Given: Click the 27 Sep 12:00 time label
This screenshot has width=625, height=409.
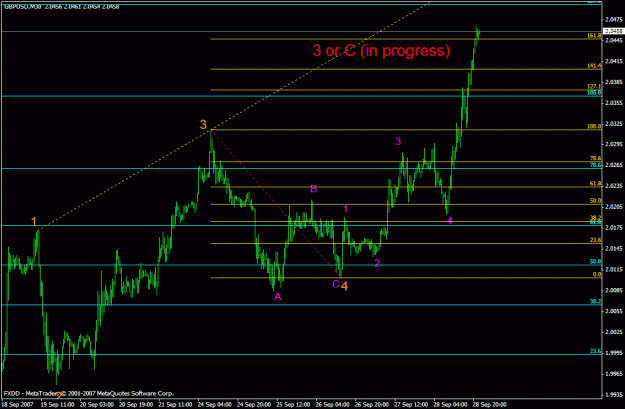Looking at the screenshot, I should point(411,404).
